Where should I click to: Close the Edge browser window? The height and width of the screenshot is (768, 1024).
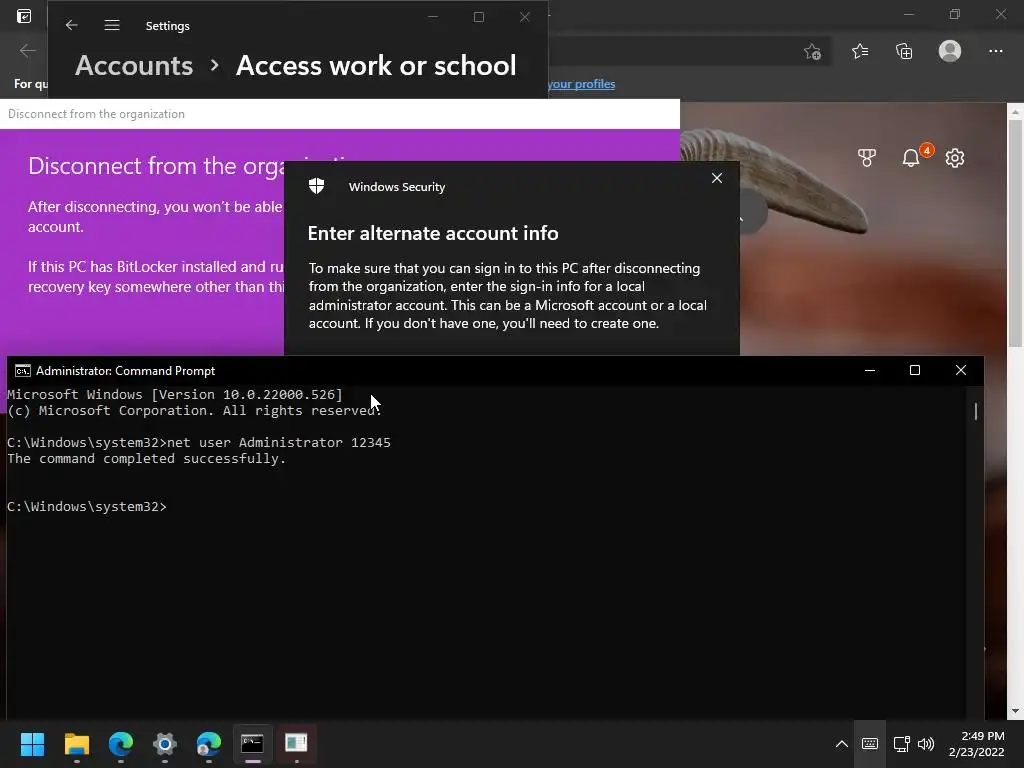1000,14
